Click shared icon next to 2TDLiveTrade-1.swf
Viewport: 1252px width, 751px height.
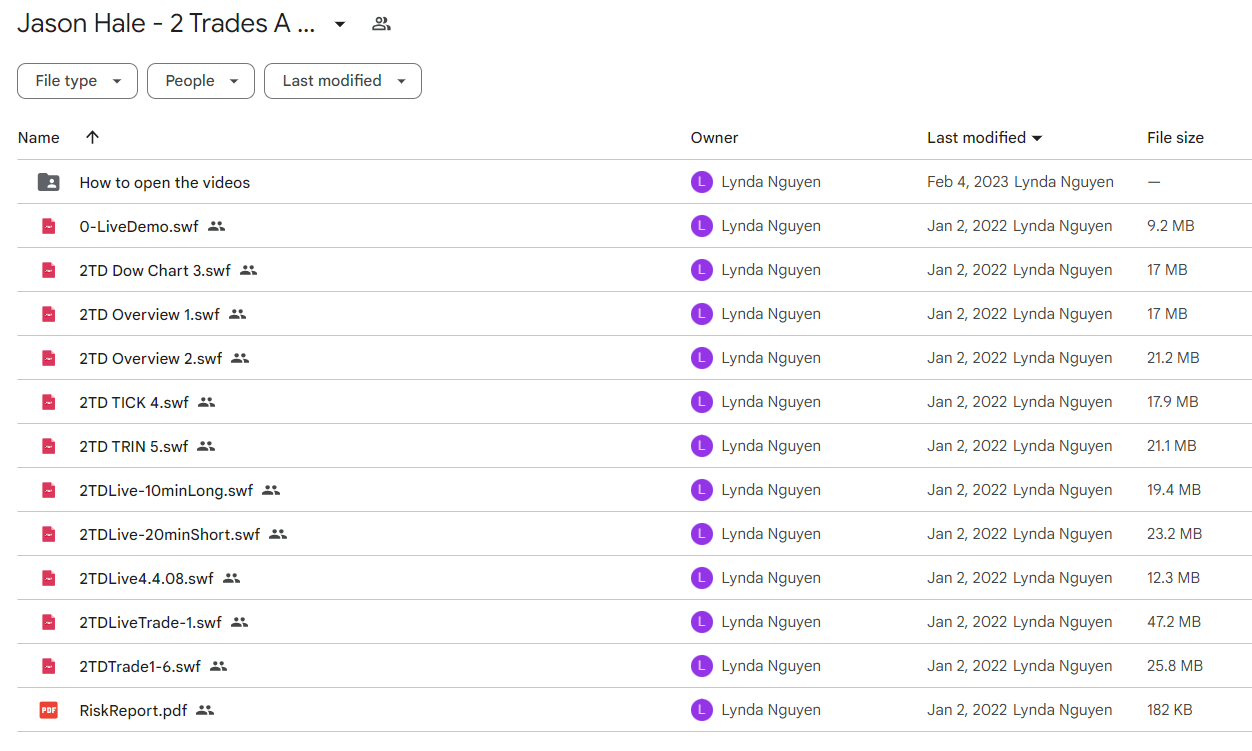click(x=239, y=622)
